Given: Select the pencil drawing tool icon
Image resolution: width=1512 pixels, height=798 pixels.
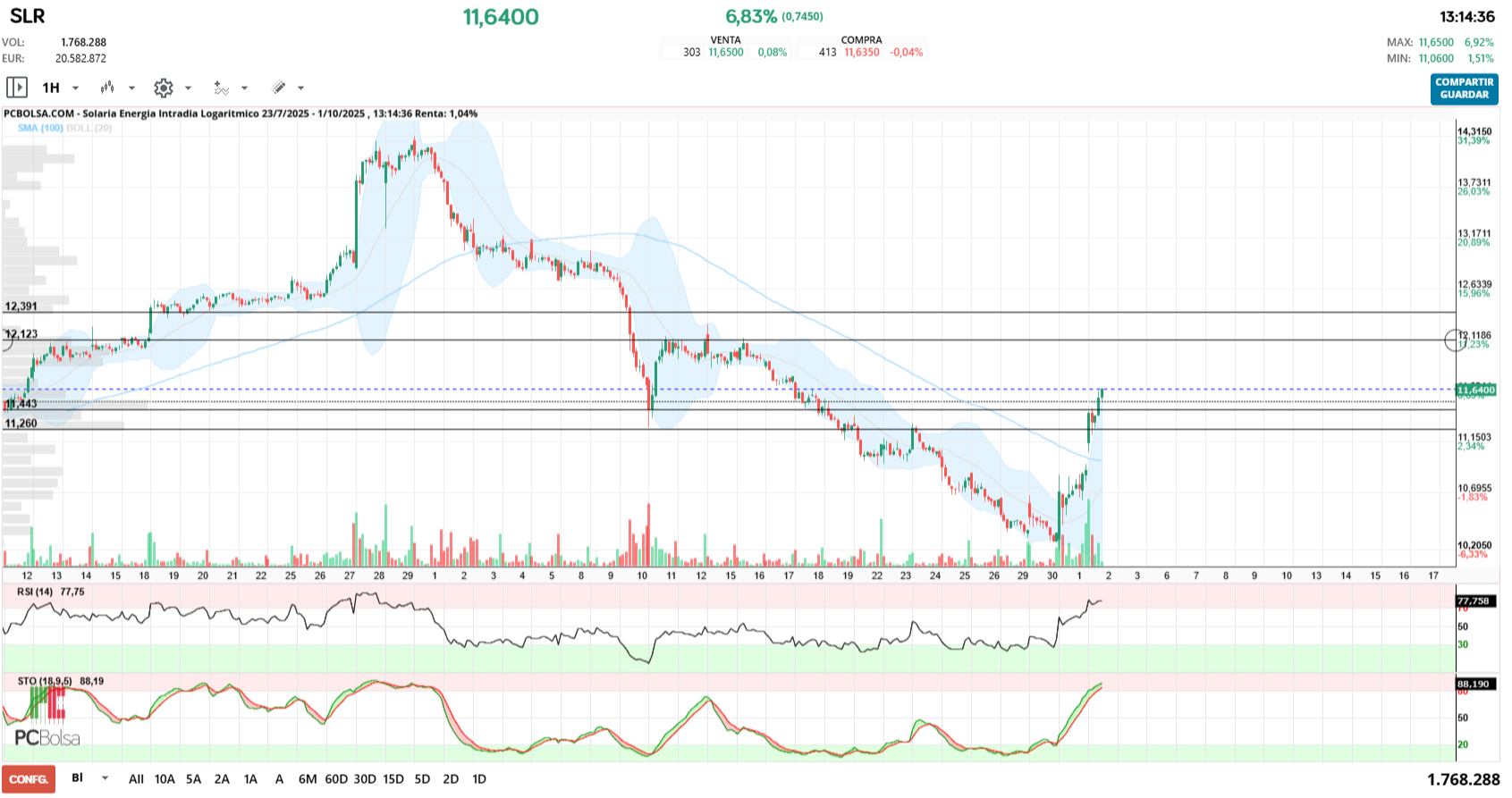Looking at the screenshot, I should tap(278, 88).
